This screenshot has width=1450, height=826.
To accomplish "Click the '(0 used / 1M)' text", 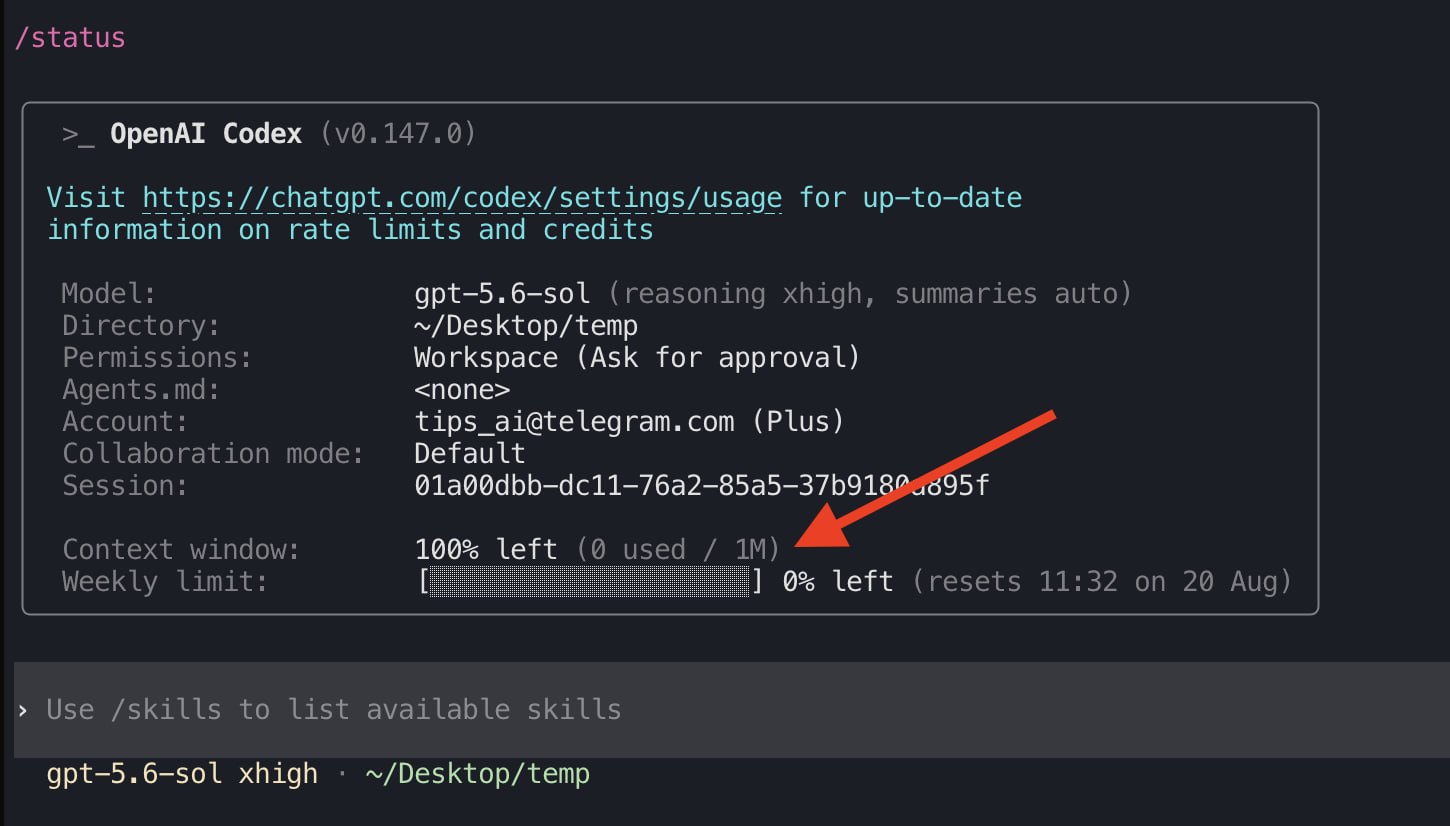I will (x=677, y=550).
